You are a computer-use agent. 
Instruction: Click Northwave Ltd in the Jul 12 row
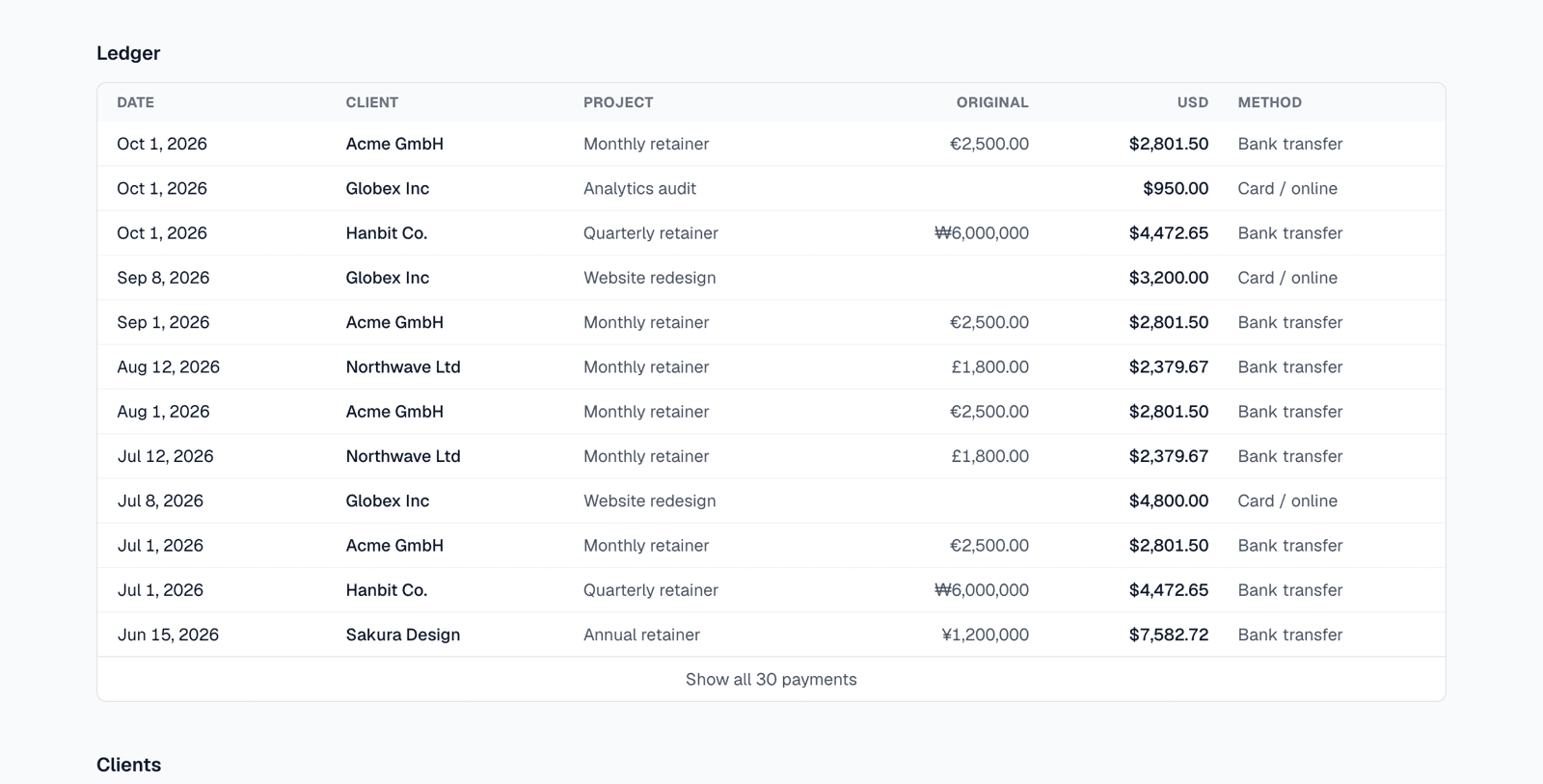(403, 456)
